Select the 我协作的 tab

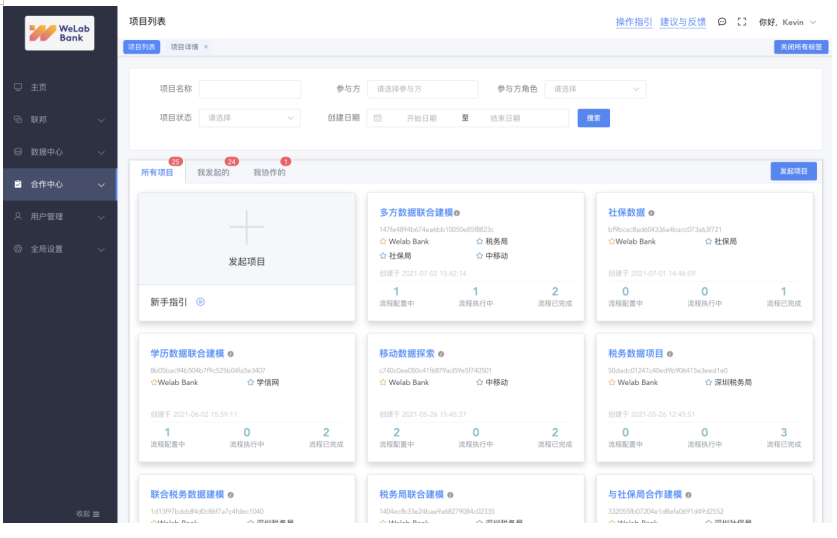coord(269,172)
